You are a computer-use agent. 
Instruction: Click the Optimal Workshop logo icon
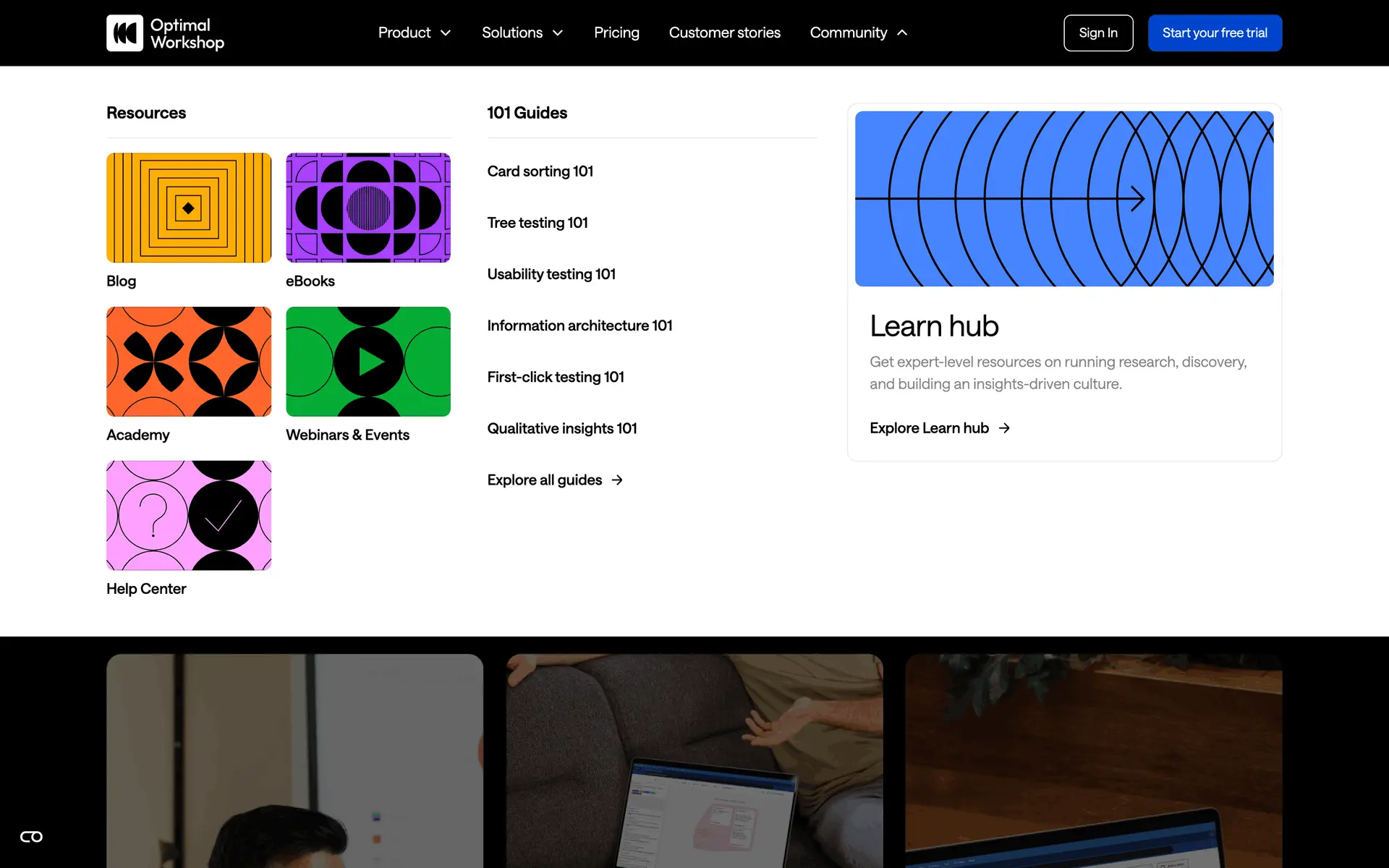point(124,33)
